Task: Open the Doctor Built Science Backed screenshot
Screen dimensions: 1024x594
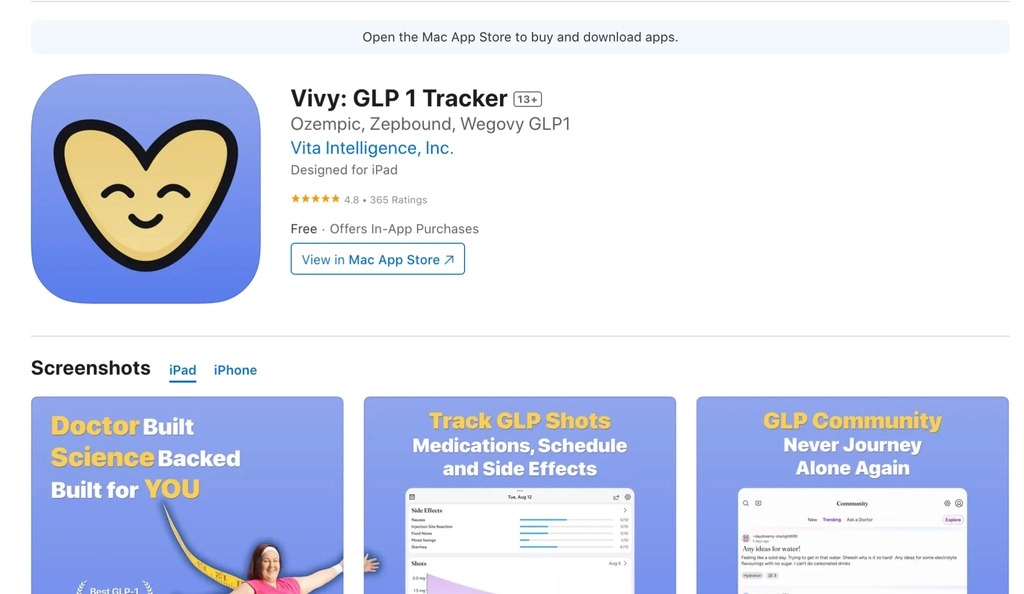Action: (187, 495)
